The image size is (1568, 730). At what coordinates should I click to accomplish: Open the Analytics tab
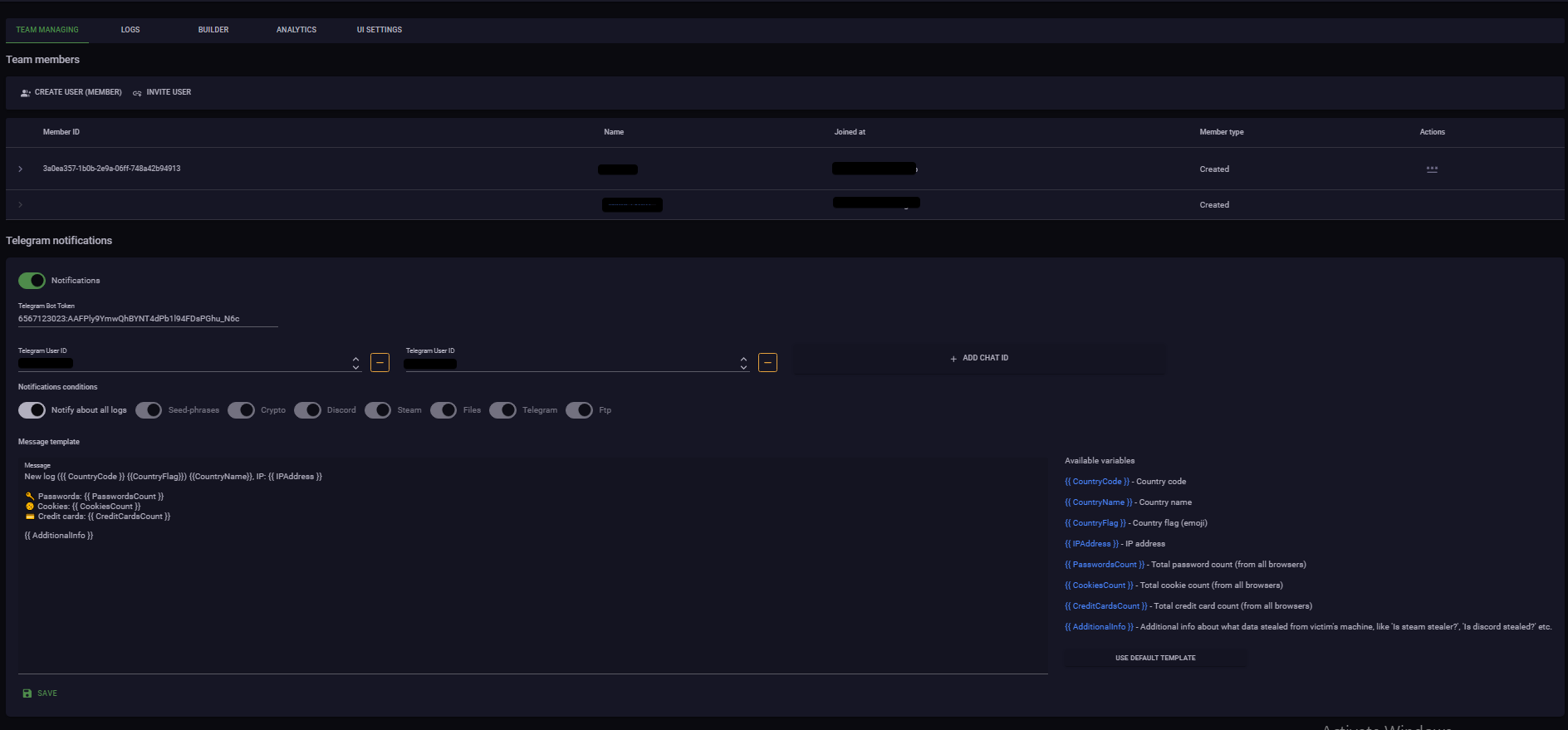(296, 30)
